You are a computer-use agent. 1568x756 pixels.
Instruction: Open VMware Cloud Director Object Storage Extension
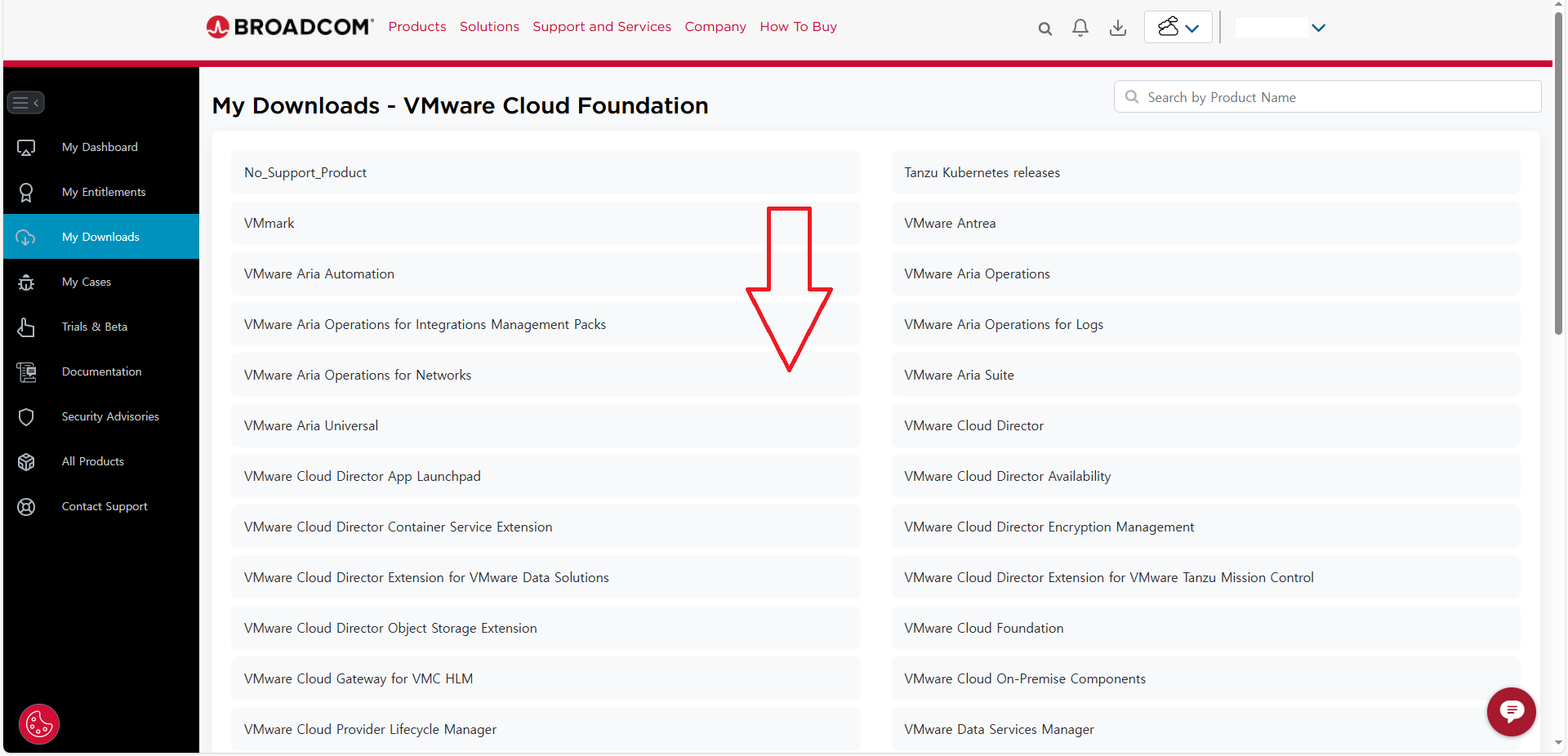[546, 628]
